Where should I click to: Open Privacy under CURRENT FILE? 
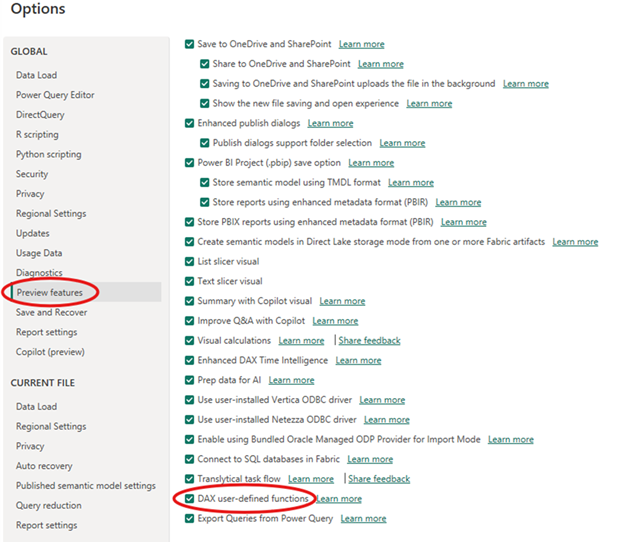[30, 446]
